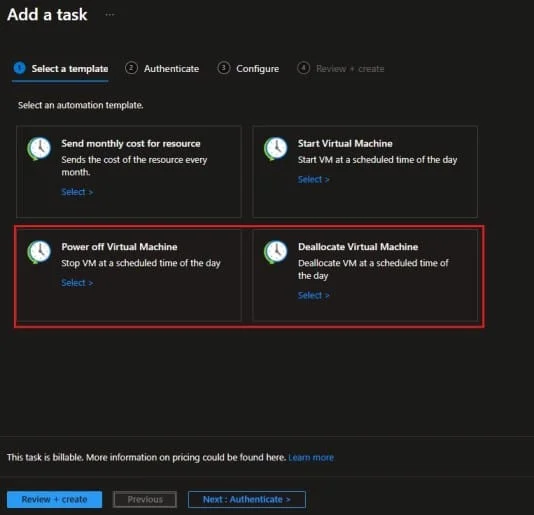Click the Next : Authenticate button
The width and height of the screenshot is (534, 515).
pyautogui.click(x=247, y=499)
